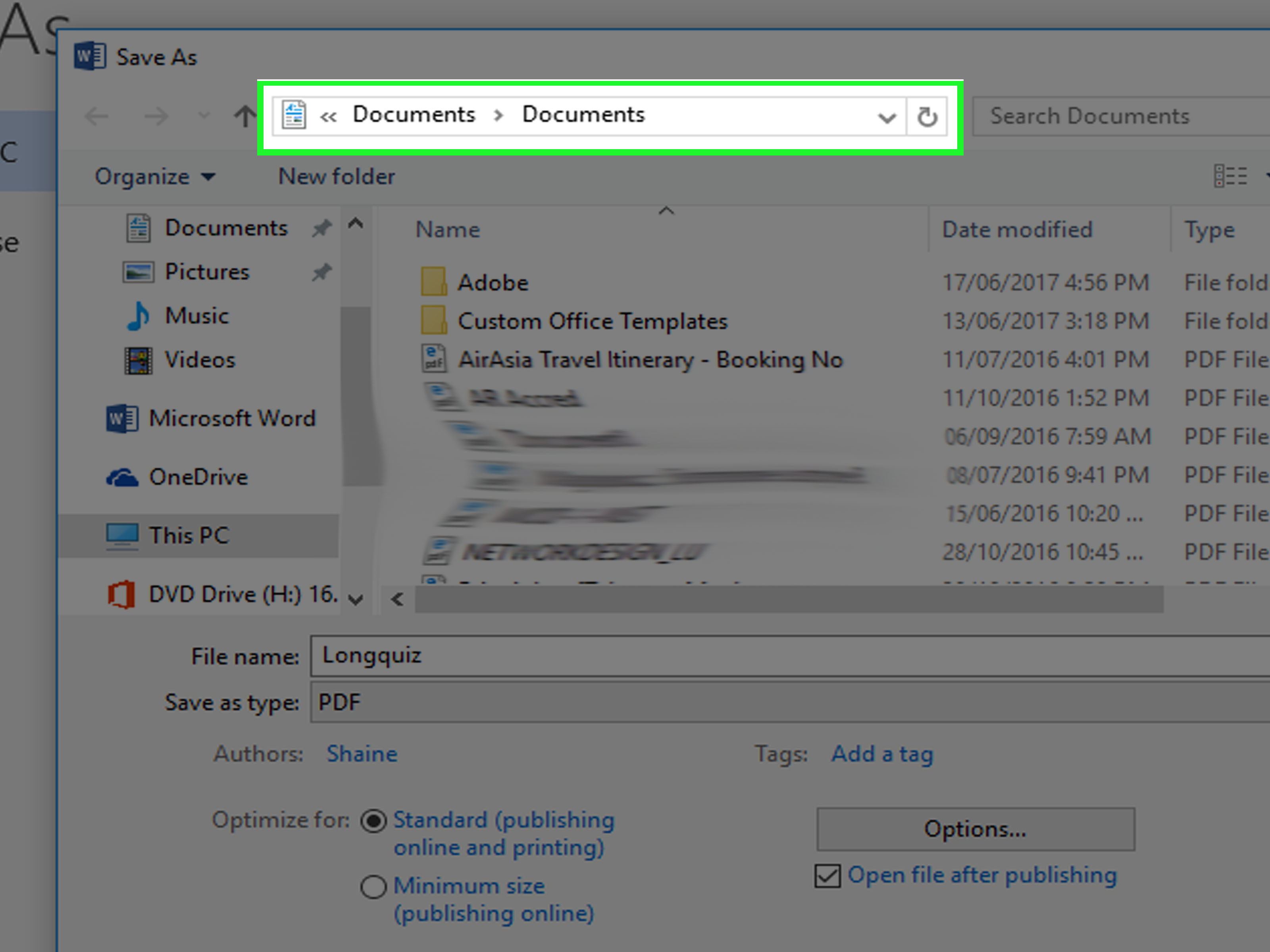The width and height of the screenshot is (1270, 952).
Task: Click the Back navigation arrow
Action: tap(96, 117)
